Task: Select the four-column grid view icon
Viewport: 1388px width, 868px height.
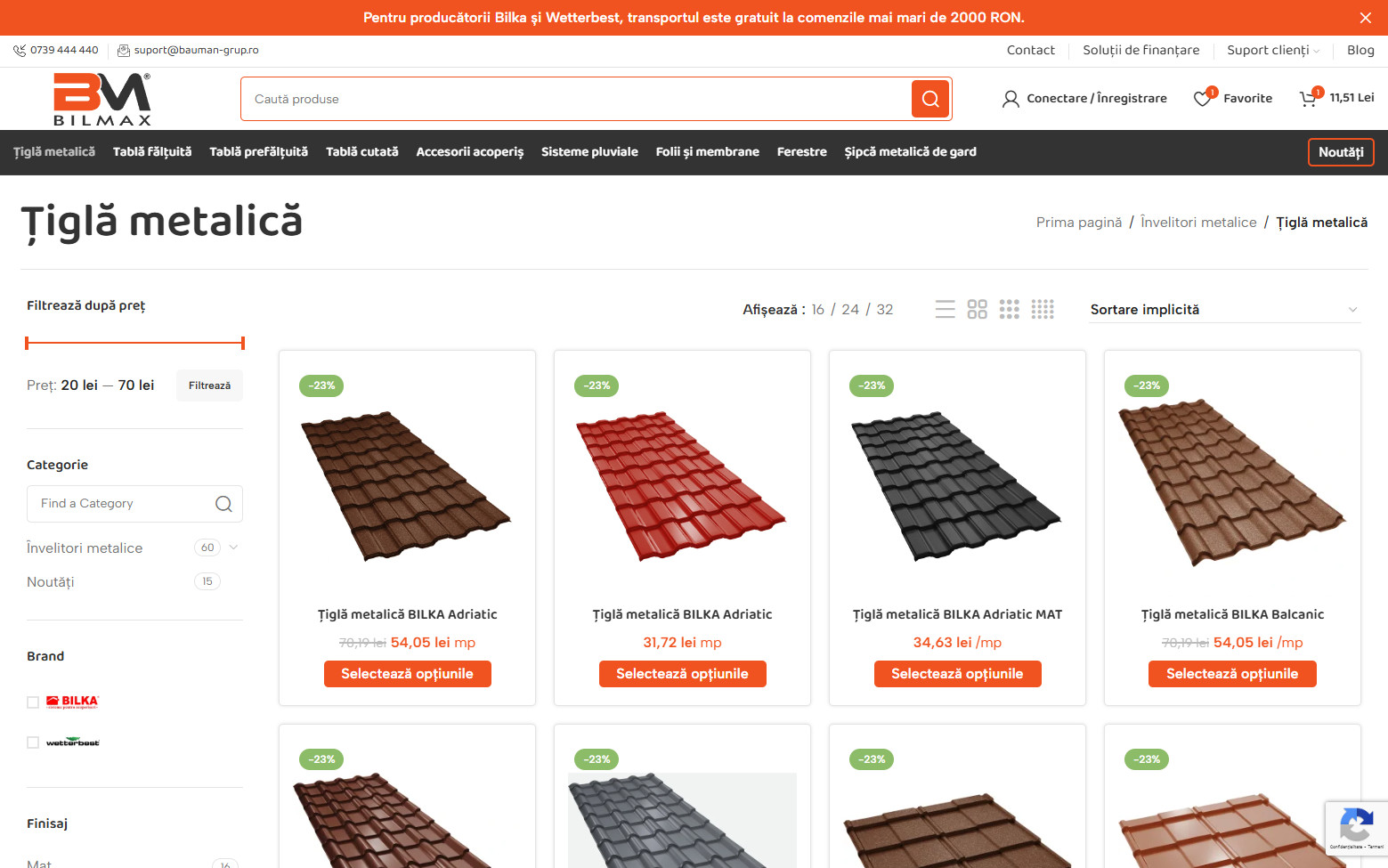Action: tap(1043, 309)
